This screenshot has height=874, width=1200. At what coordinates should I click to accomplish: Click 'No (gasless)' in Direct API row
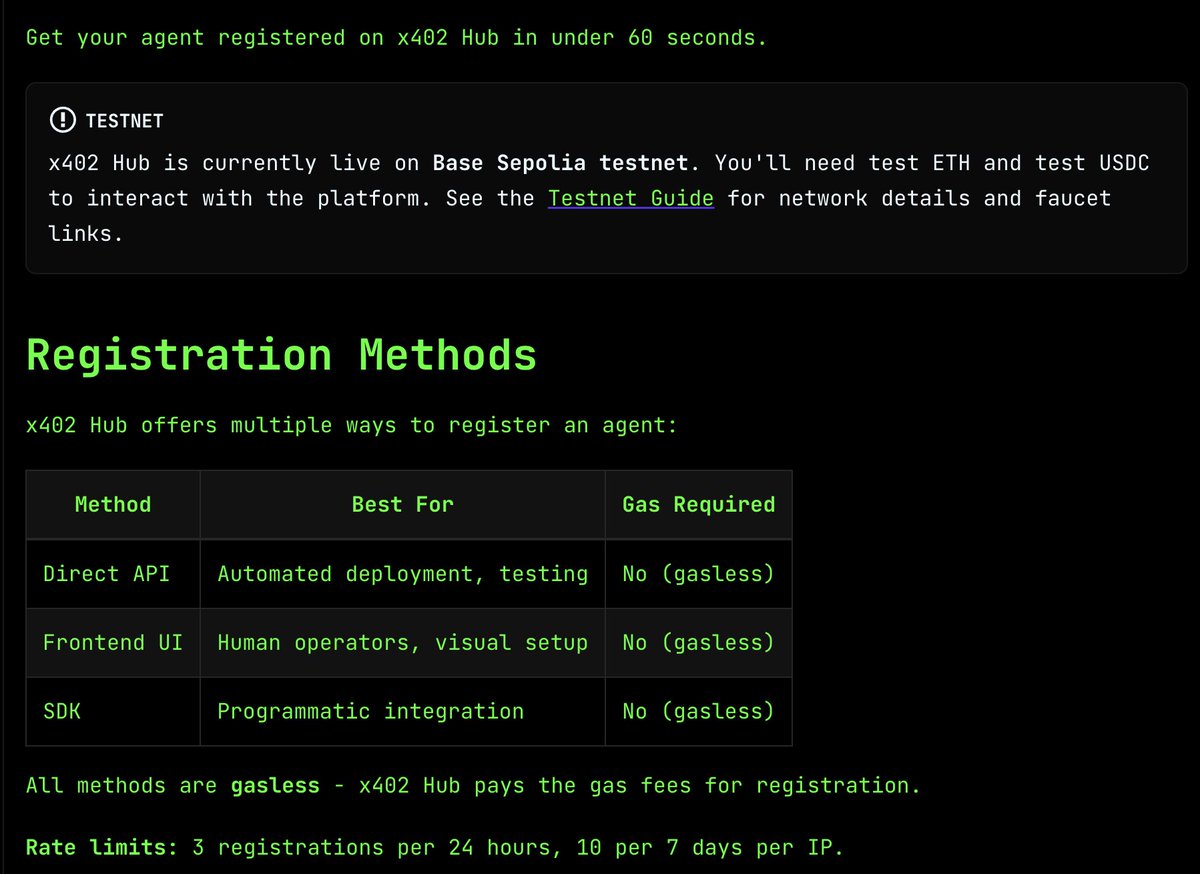699,574
